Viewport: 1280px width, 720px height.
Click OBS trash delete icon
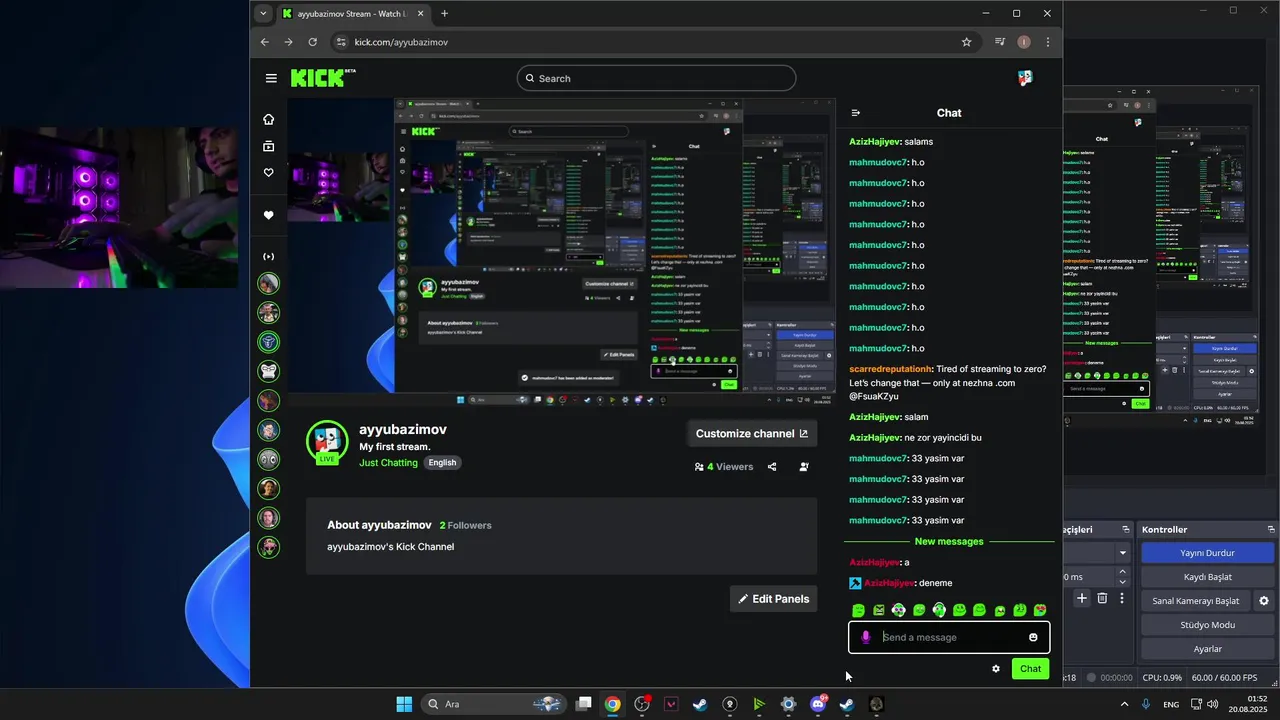click(1102, 598)
